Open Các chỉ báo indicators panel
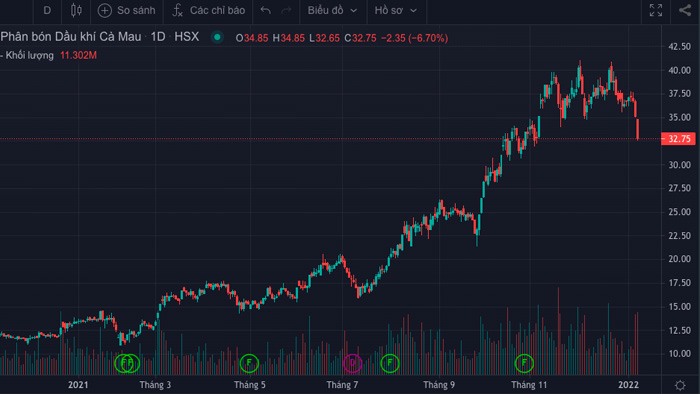Screen dimensions: 700x394 click(208, 10)
